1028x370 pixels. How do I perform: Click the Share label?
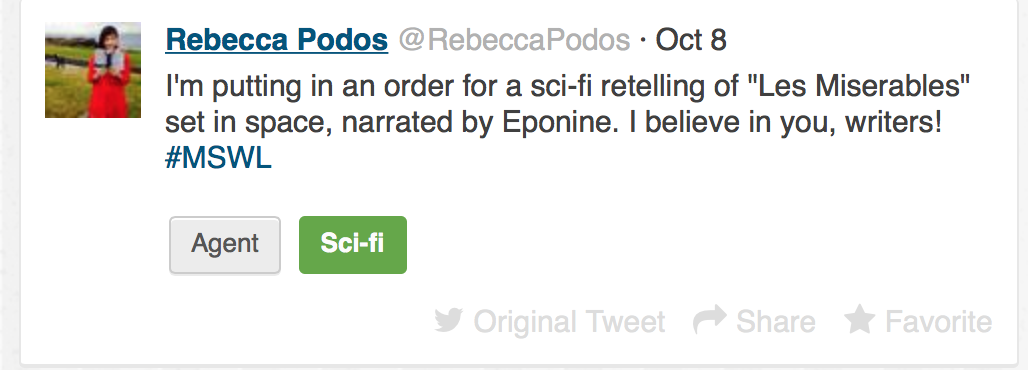point(776,321)
